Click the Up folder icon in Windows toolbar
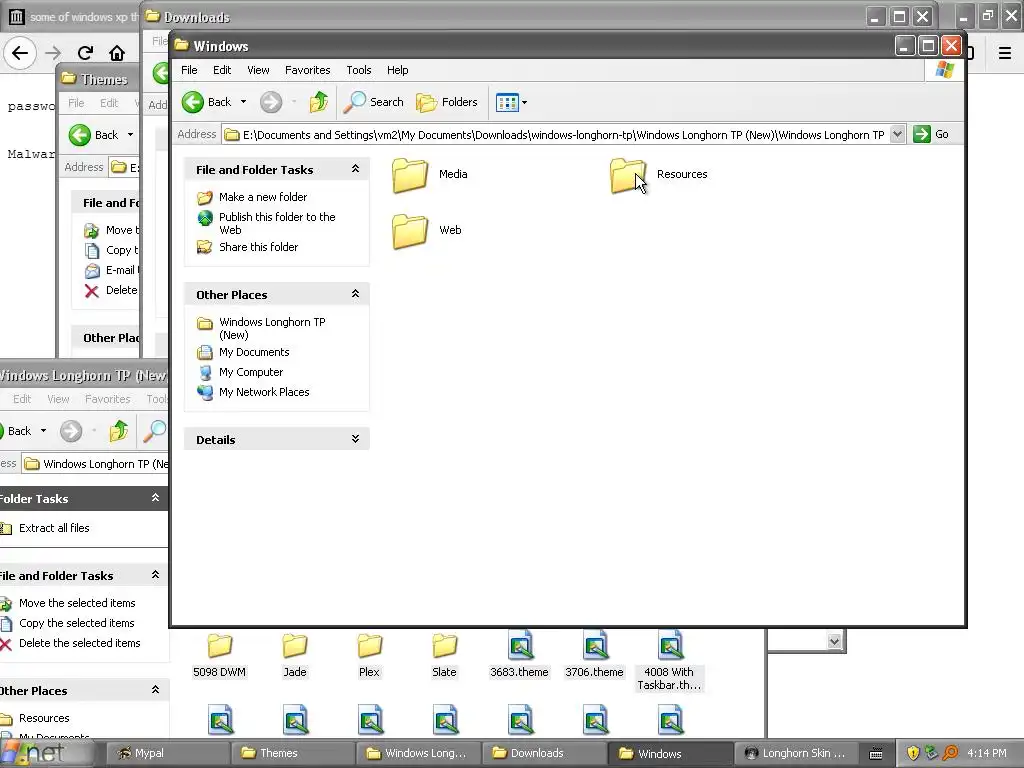This screenshot has width=1024, height=768. coord(319,102)
